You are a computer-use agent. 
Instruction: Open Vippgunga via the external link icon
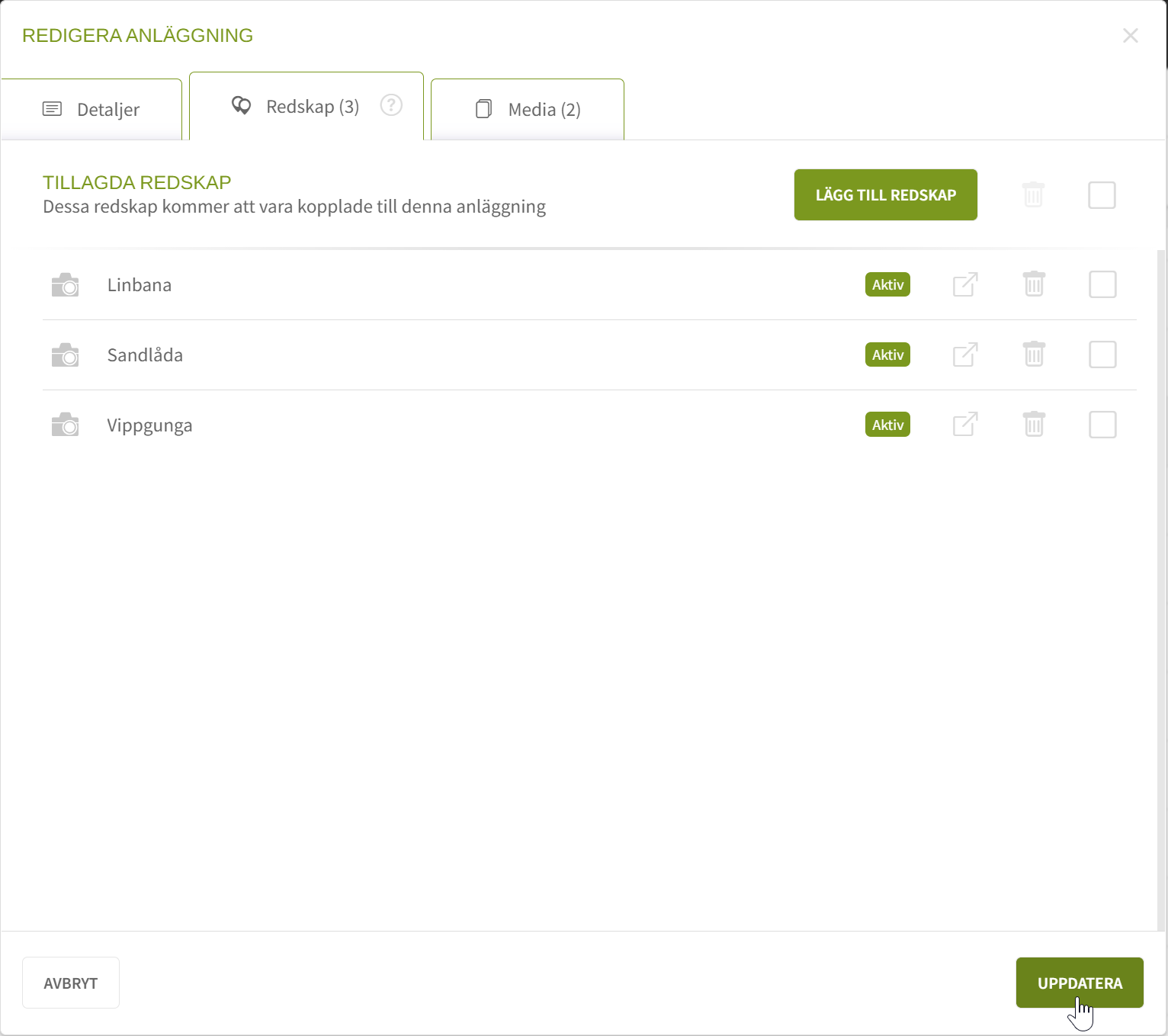[x=965, y=425]
